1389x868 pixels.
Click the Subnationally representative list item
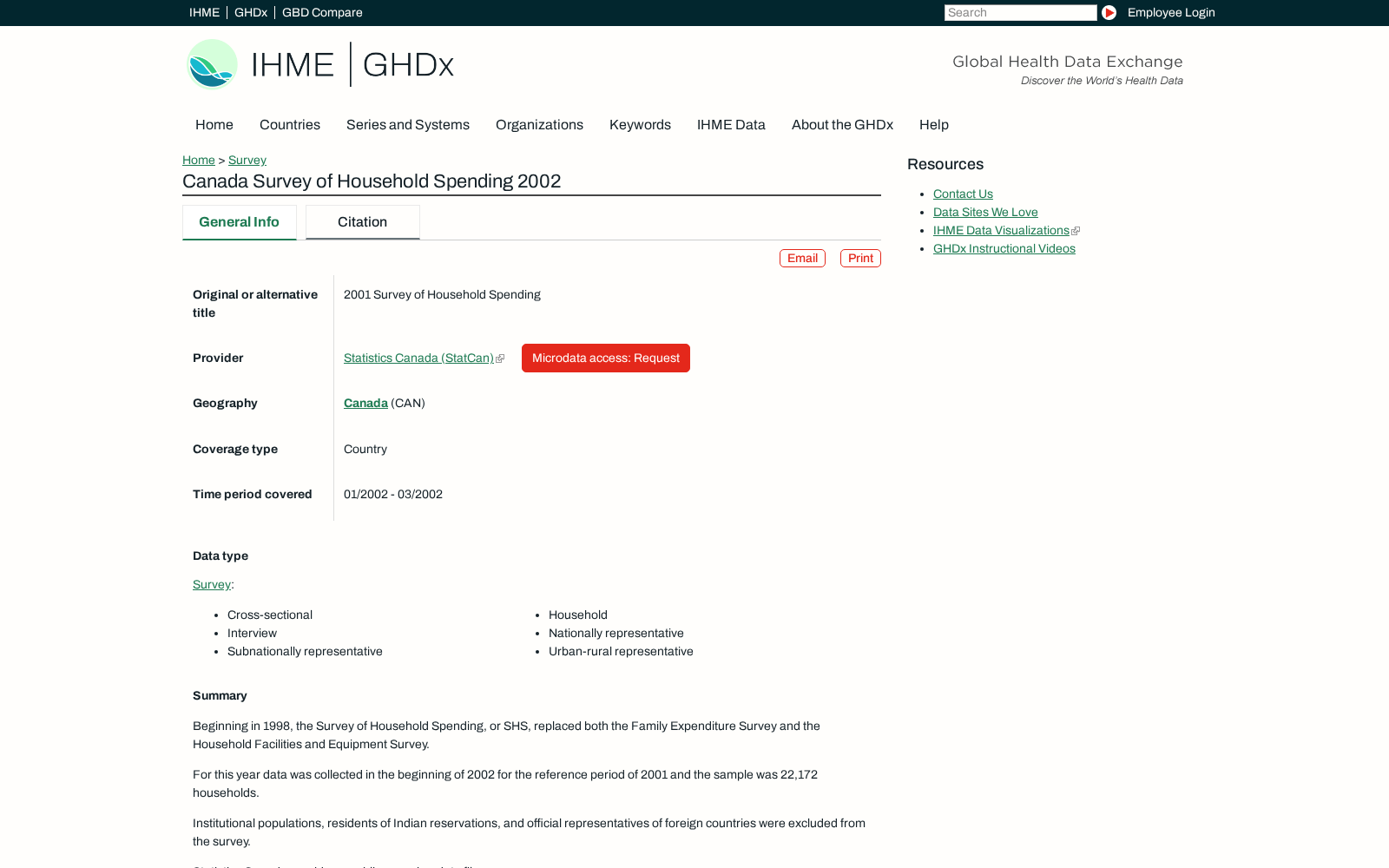click(x=305, y=652)
